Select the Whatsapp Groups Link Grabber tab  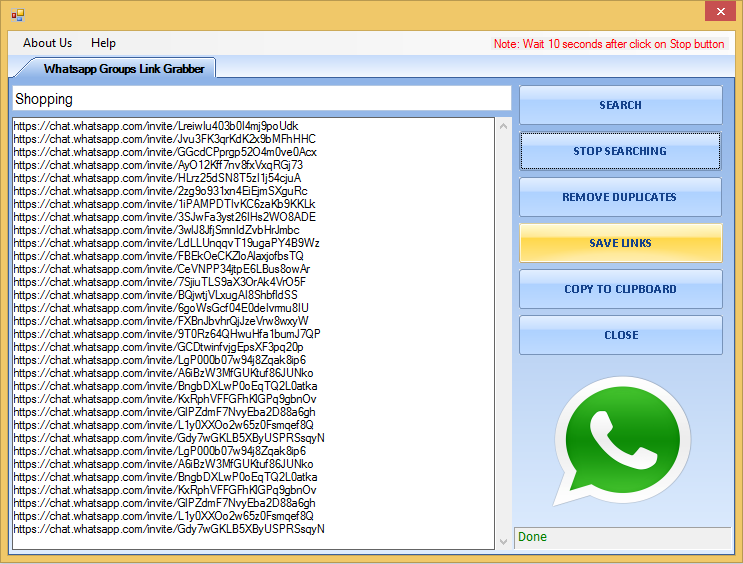[x=124, y=69]
